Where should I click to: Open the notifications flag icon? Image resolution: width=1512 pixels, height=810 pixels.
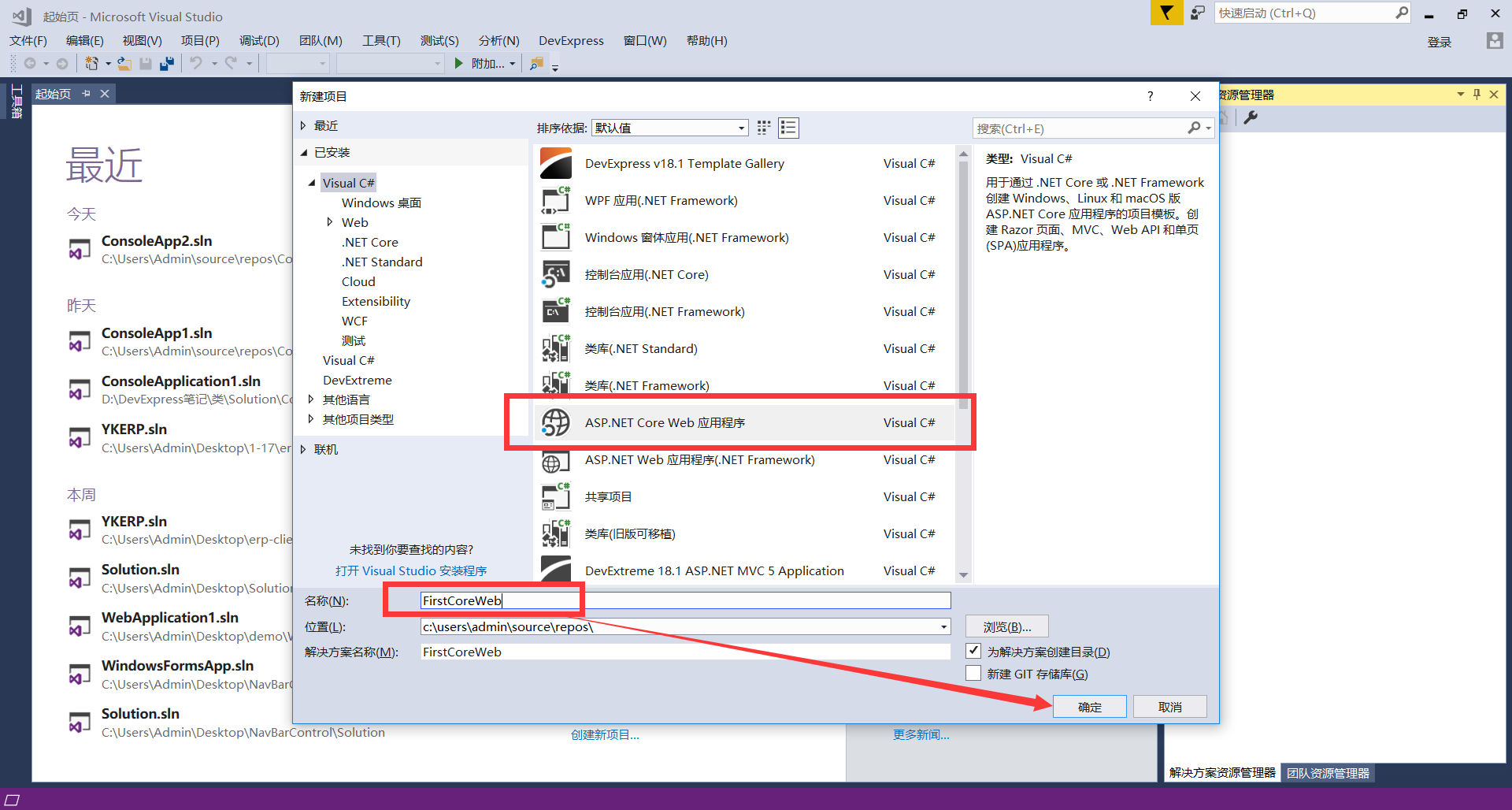pos(1166,13)
